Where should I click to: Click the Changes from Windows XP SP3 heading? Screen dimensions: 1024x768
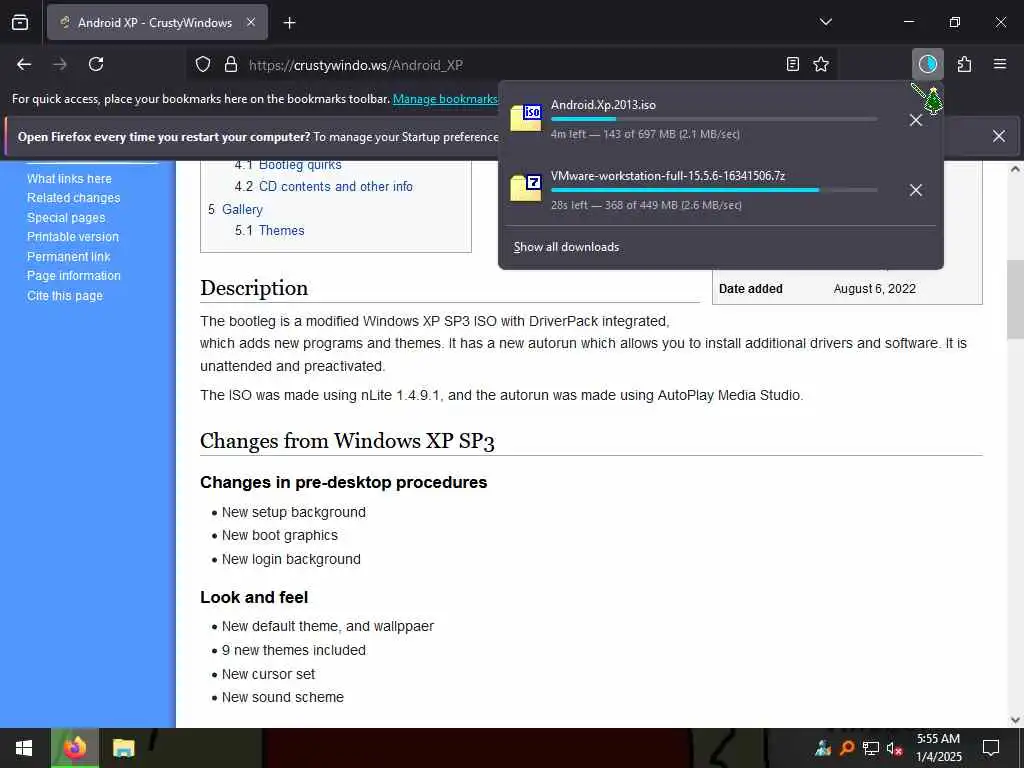click(347, 441)
